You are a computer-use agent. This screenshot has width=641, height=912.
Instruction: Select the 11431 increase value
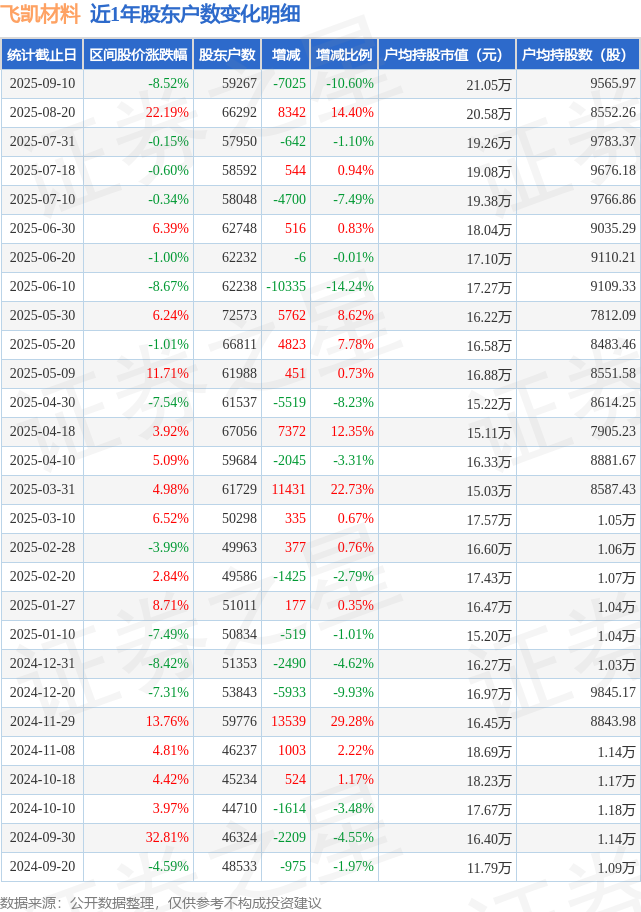point(289,490)
